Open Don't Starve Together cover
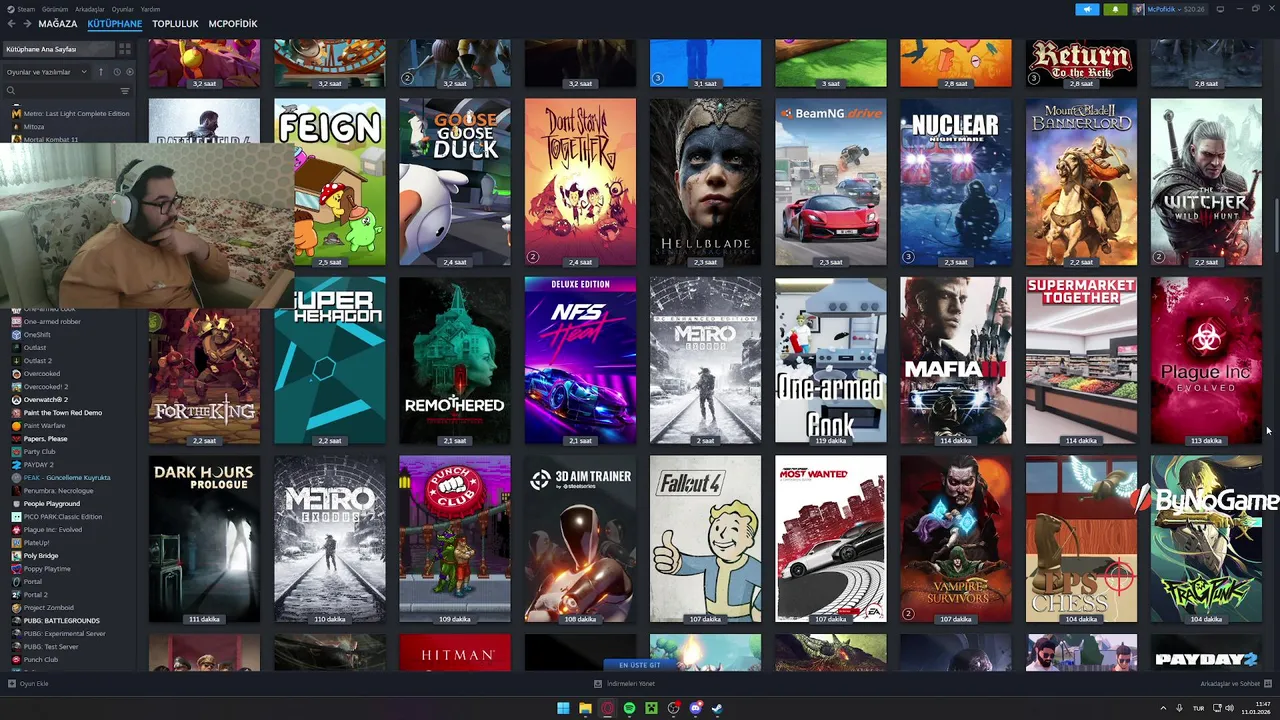The image size is (1280, 720). point(580,182)
